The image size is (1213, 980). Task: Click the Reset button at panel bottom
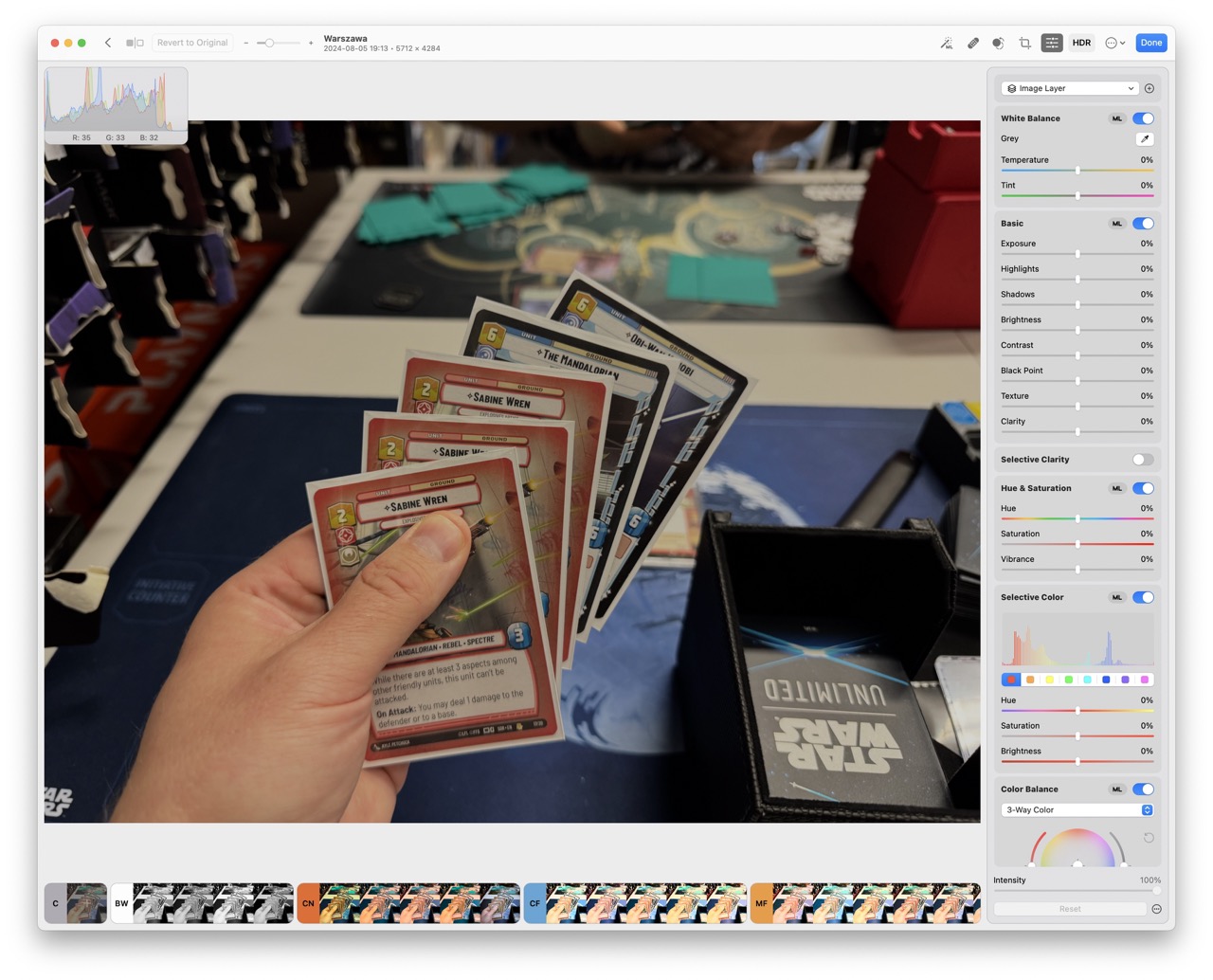[x=1070, y=909]
